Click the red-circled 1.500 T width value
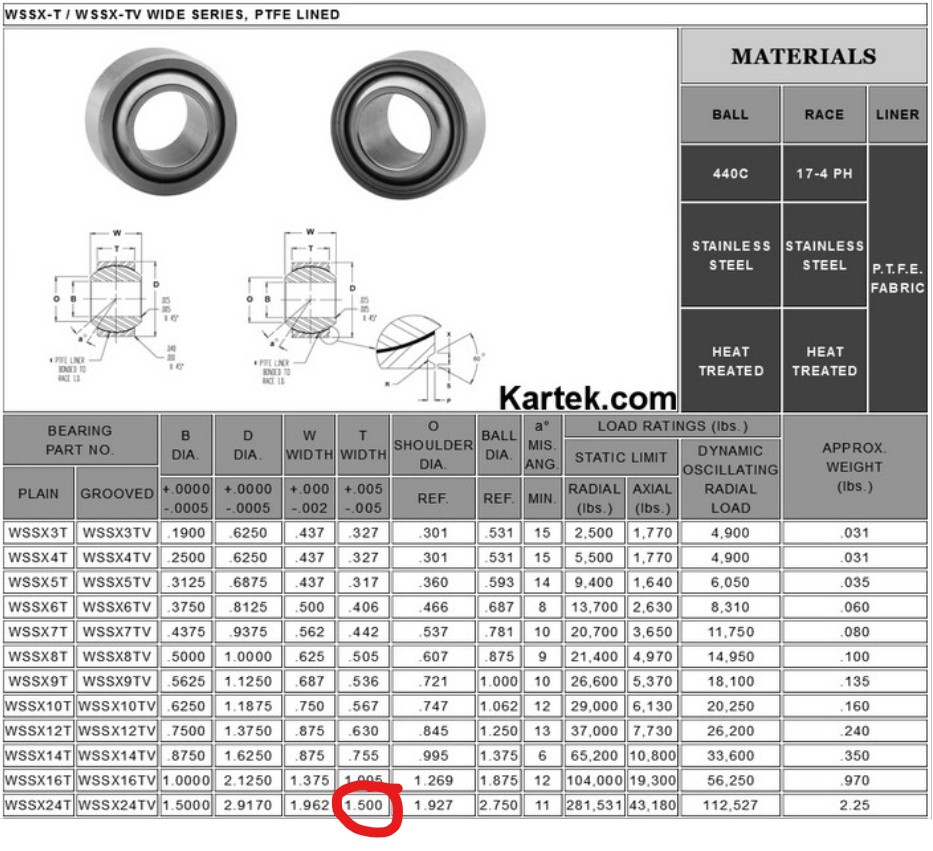The height and width of the screenshot is (851, 933). coord(363,805)
